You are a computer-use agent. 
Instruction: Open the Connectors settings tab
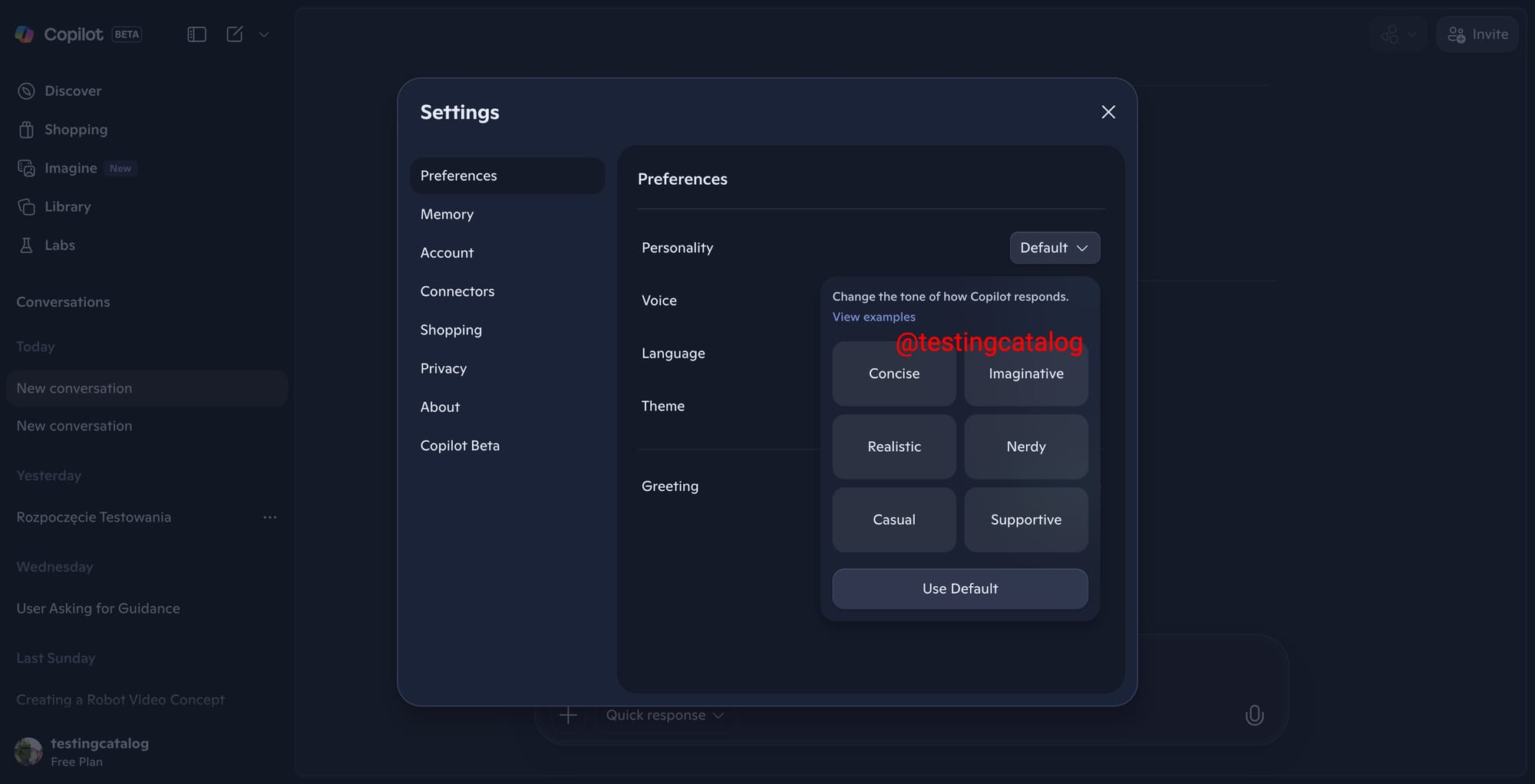pyautogui.click(x=457, y=292)
